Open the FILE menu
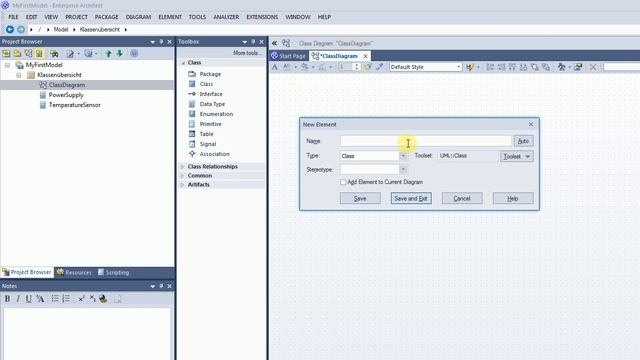 (13, 17)
